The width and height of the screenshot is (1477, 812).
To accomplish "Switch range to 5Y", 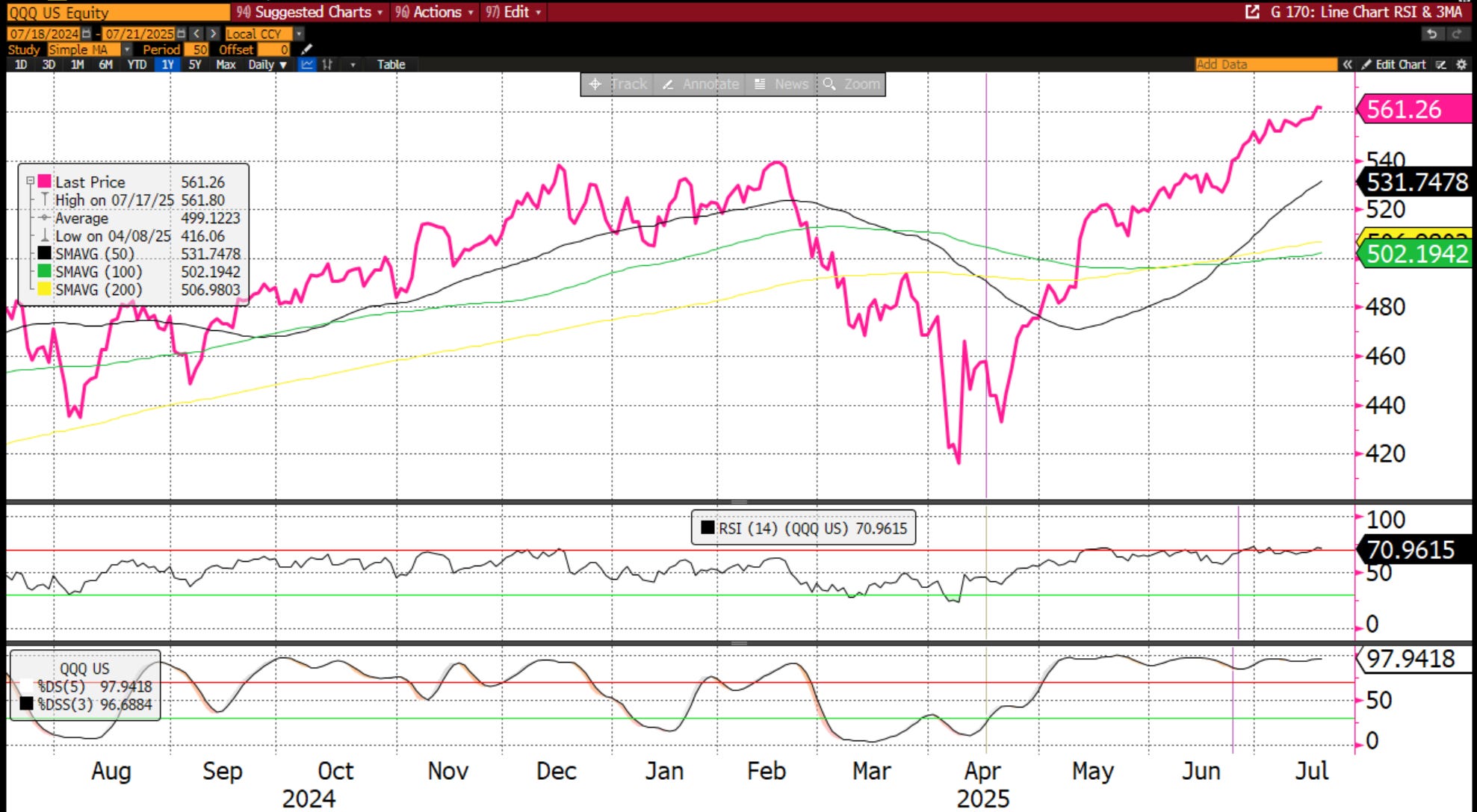I will (195, 65).
